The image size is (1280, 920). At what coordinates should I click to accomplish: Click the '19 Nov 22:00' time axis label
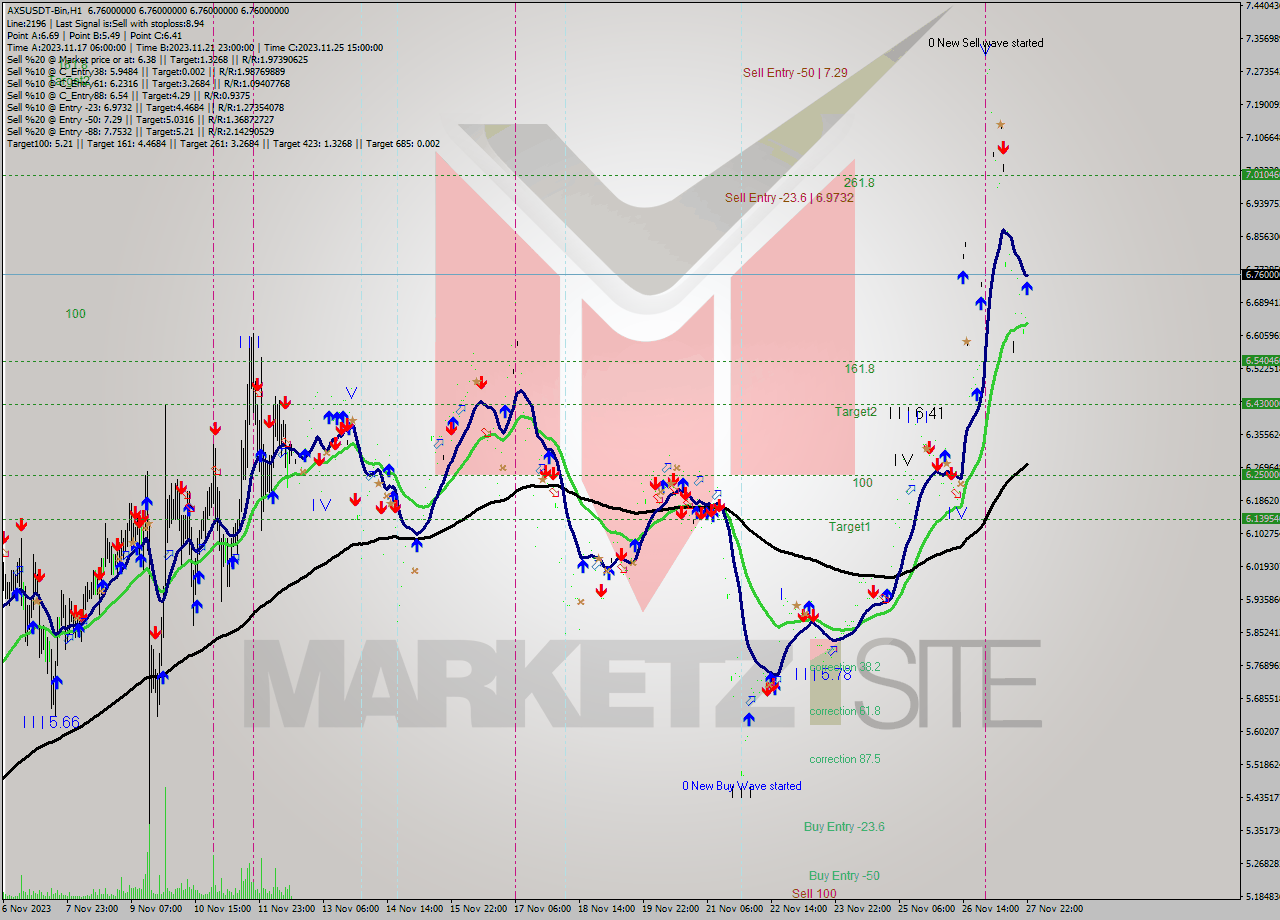coord(671,909)
